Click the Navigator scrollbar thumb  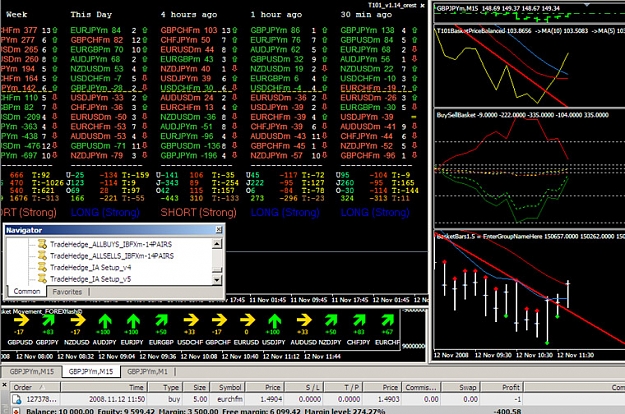[217, 270]
